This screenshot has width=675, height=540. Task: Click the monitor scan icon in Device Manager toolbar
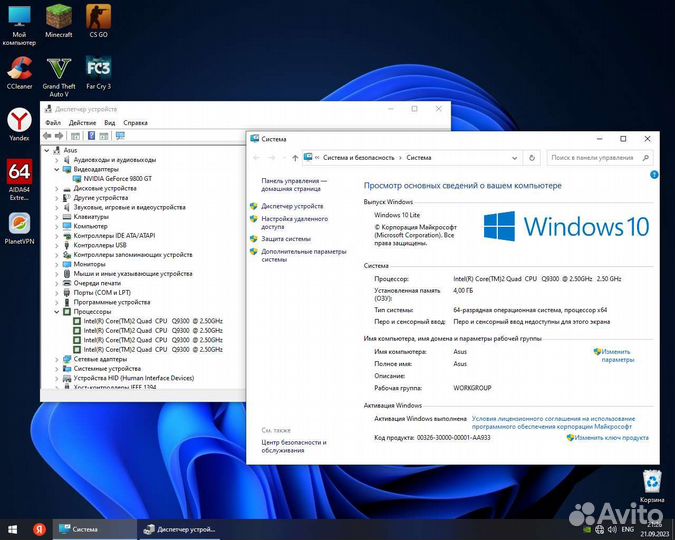pyautogui.click(x=120, y=136)
